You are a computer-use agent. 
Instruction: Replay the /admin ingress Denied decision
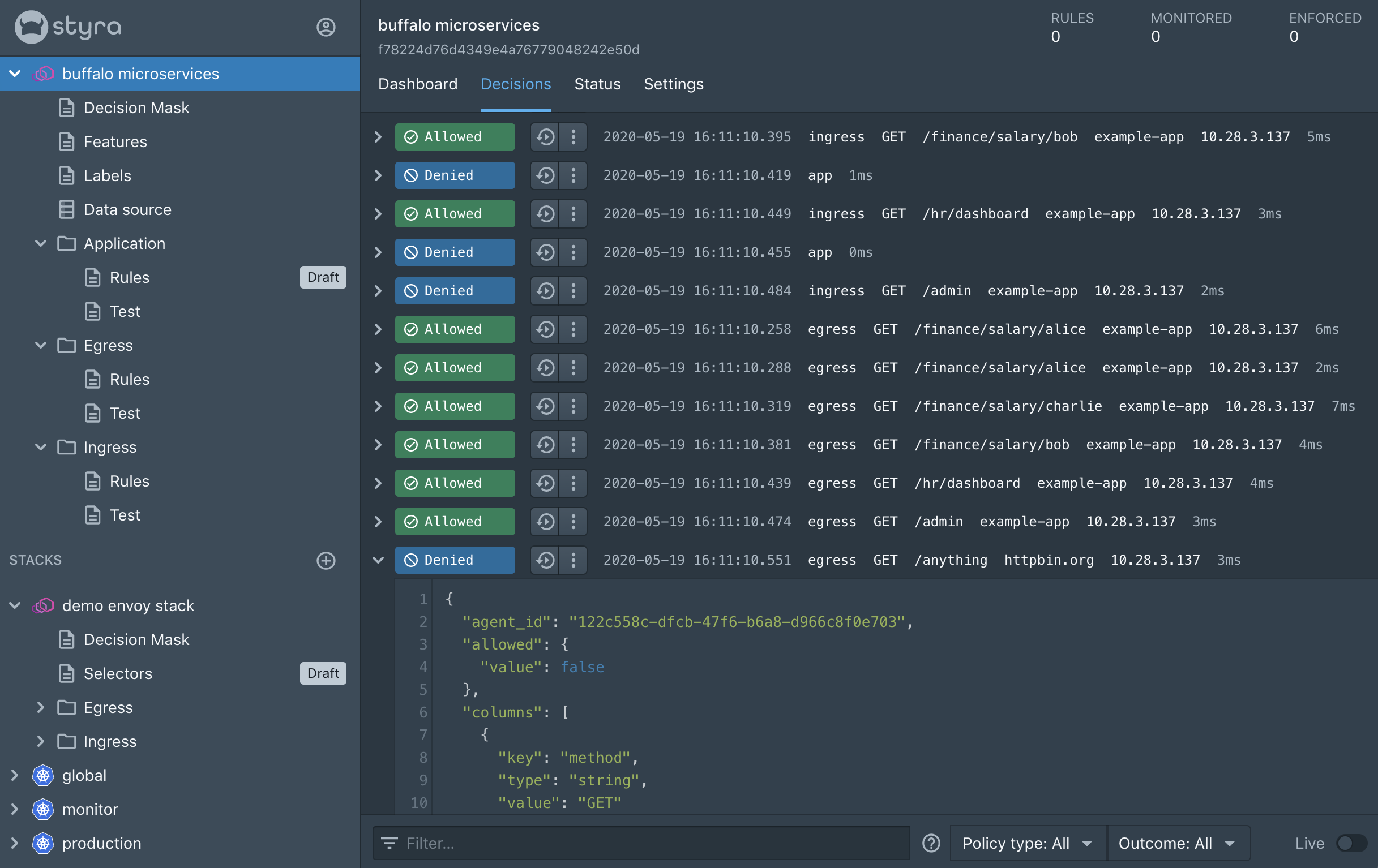click(545, 290)
